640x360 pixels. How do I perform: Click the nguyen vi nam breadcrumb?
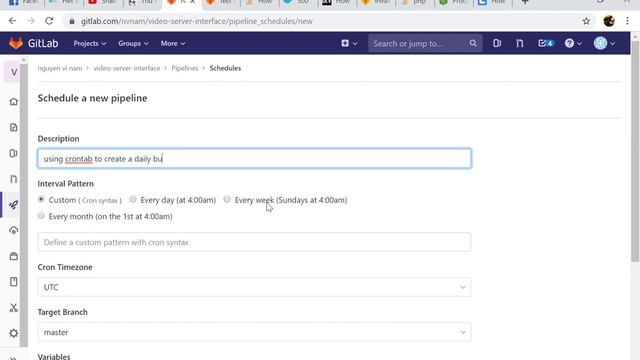[x=60, y=68]
